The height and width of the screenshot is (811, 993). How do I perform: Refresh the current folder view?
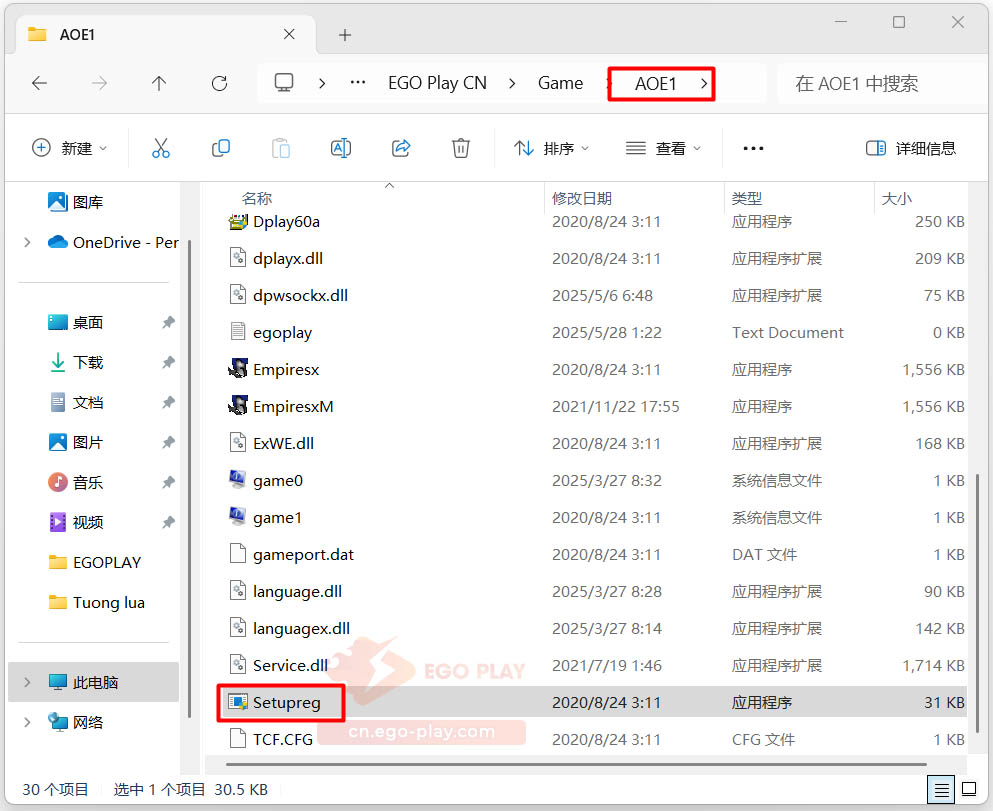pyautogui.click(x=219, y=84)
